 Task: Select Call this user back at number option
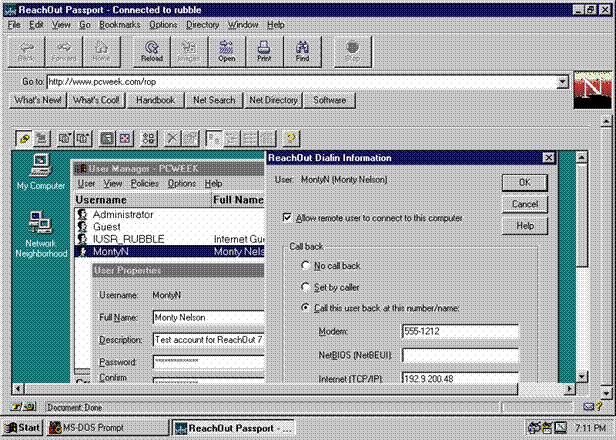[x=305, y=307]
